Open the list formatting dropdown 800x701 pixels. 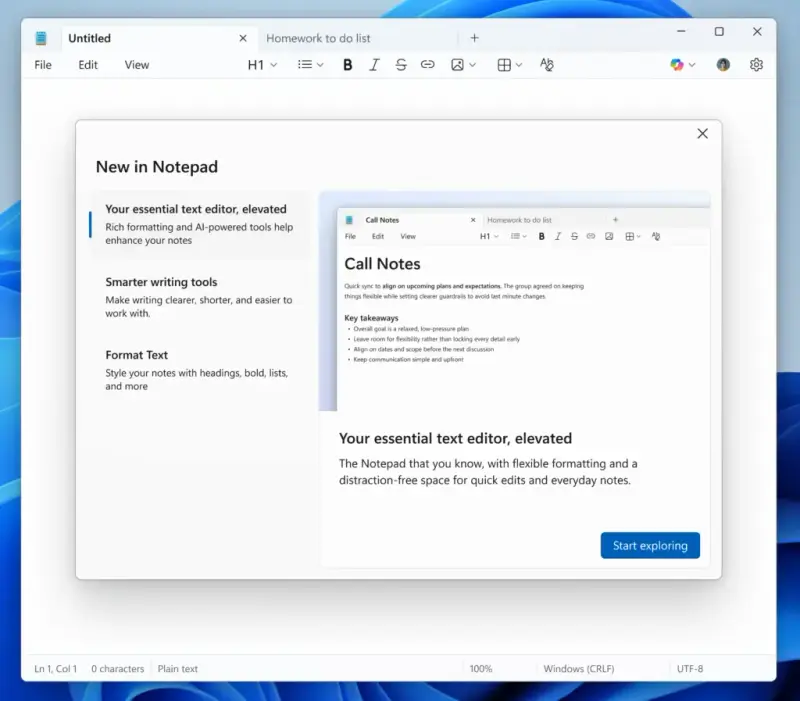(x=308, y=64)
